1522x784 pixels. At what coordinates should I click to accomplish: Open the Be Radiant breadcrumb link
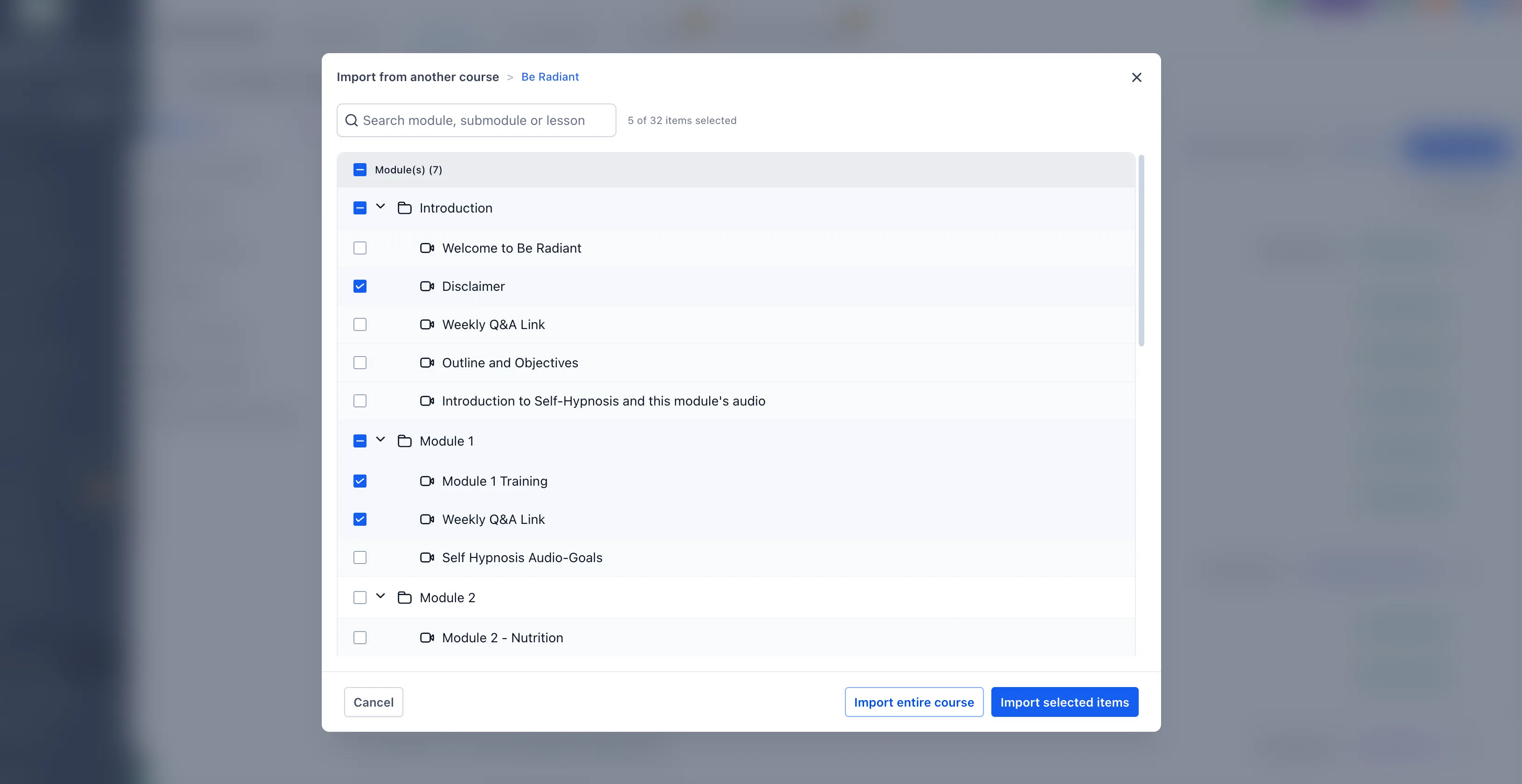point(549,77)
